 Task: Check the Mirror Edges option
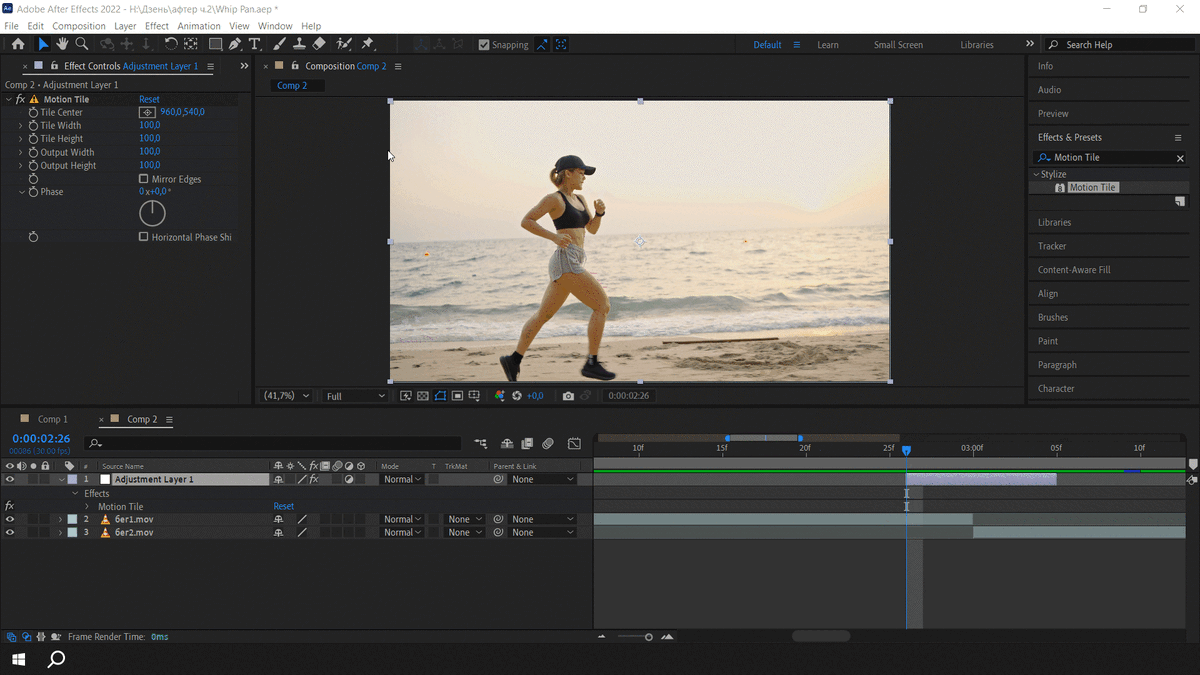144,179
